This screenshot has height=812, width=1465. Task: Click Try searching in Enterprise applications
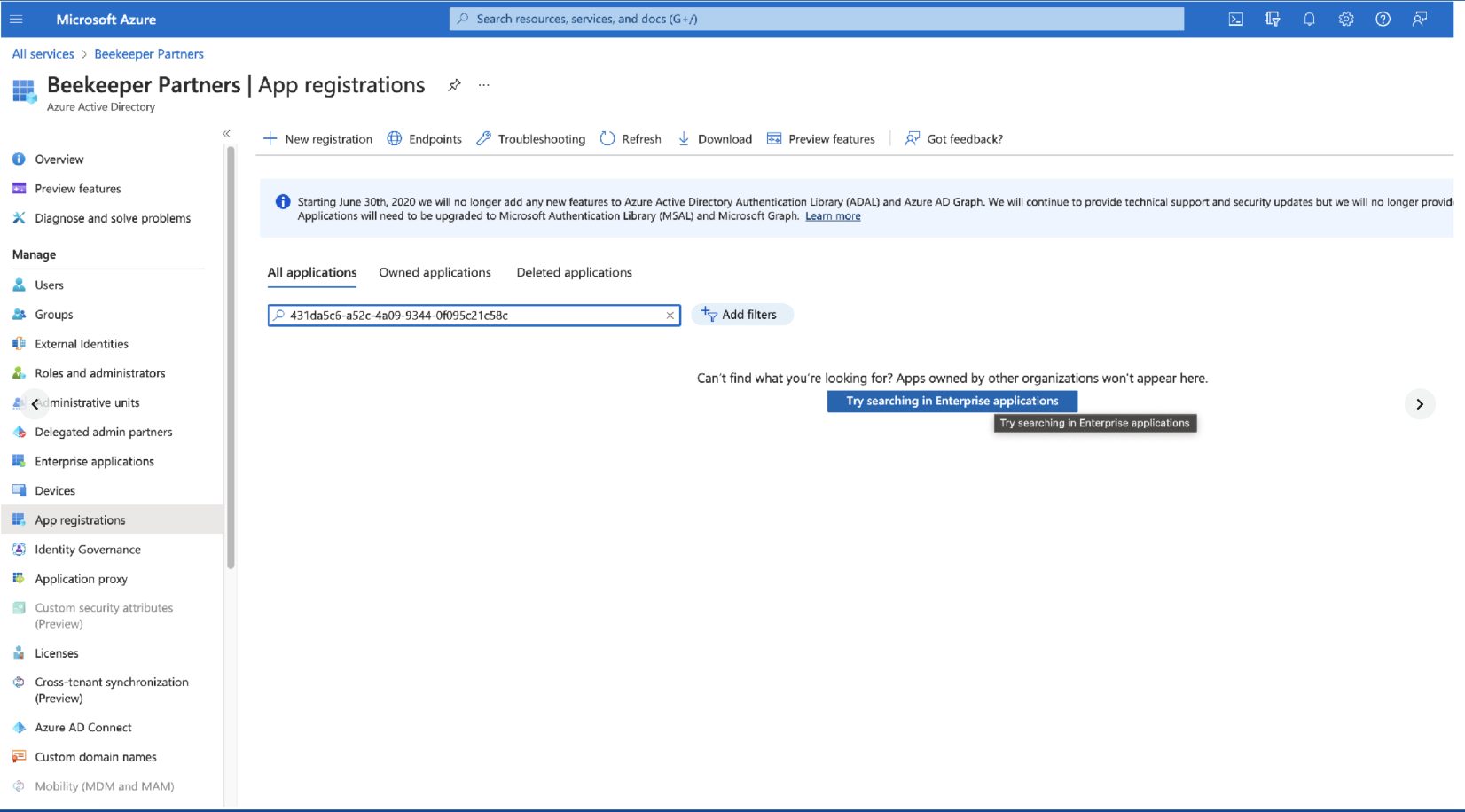click(x=952, y=401)
